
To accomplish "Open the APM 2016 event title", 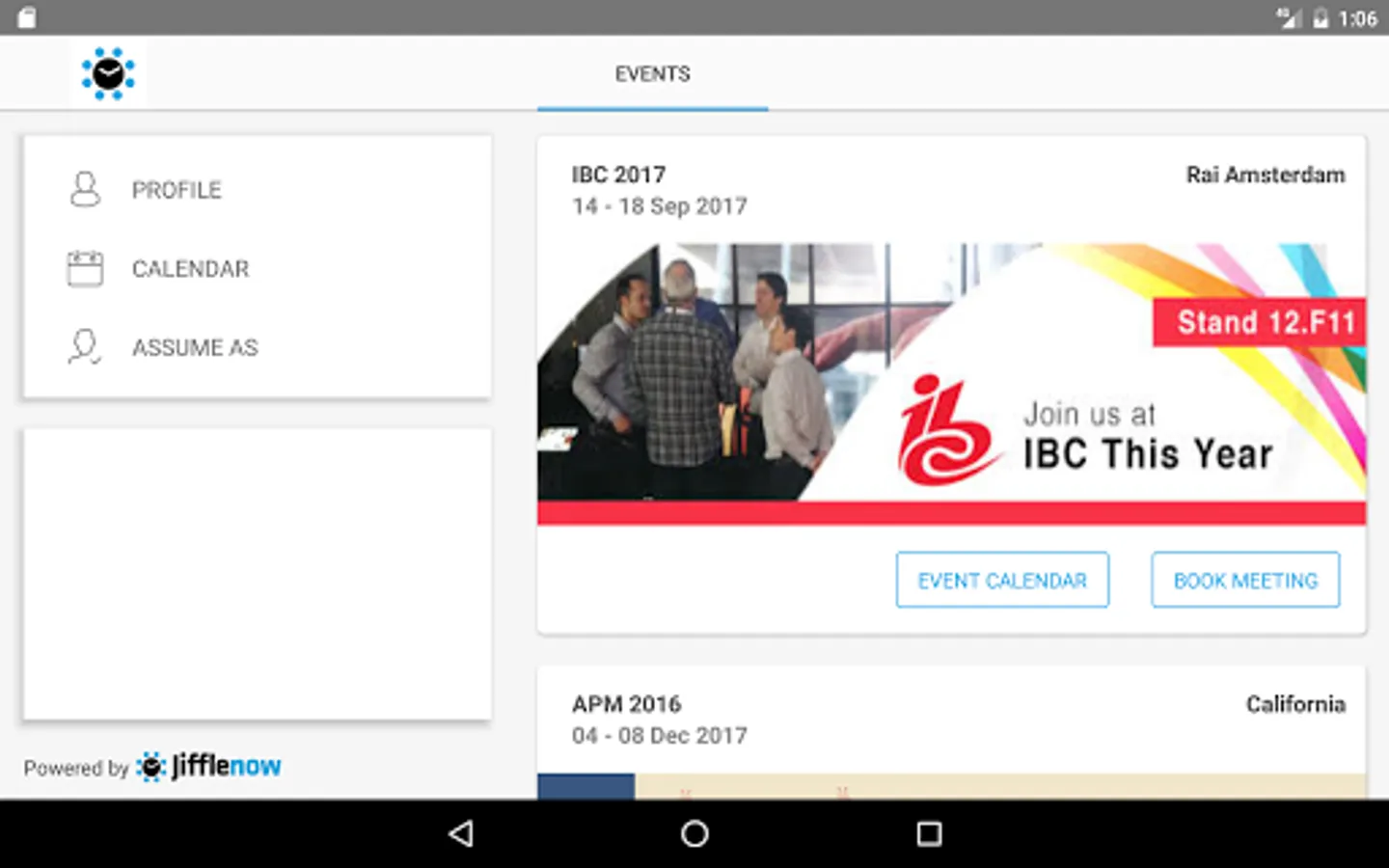I will click(x=627, y=704).
